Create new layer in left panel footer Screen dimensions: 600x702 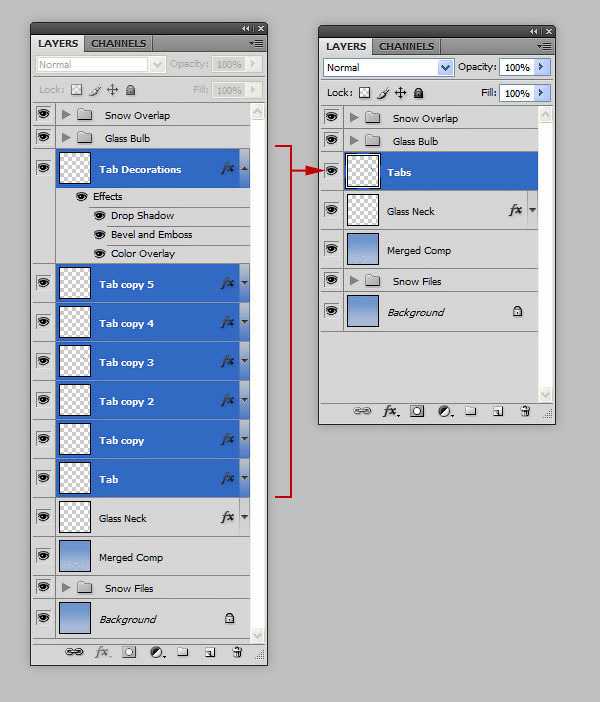[210, 652]
